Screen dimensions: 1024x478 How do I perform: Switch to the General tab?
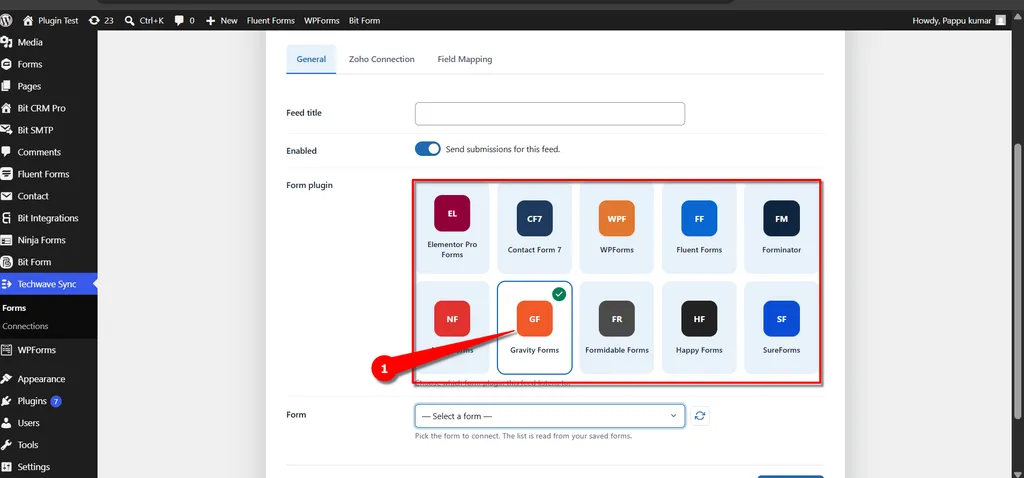311,59
